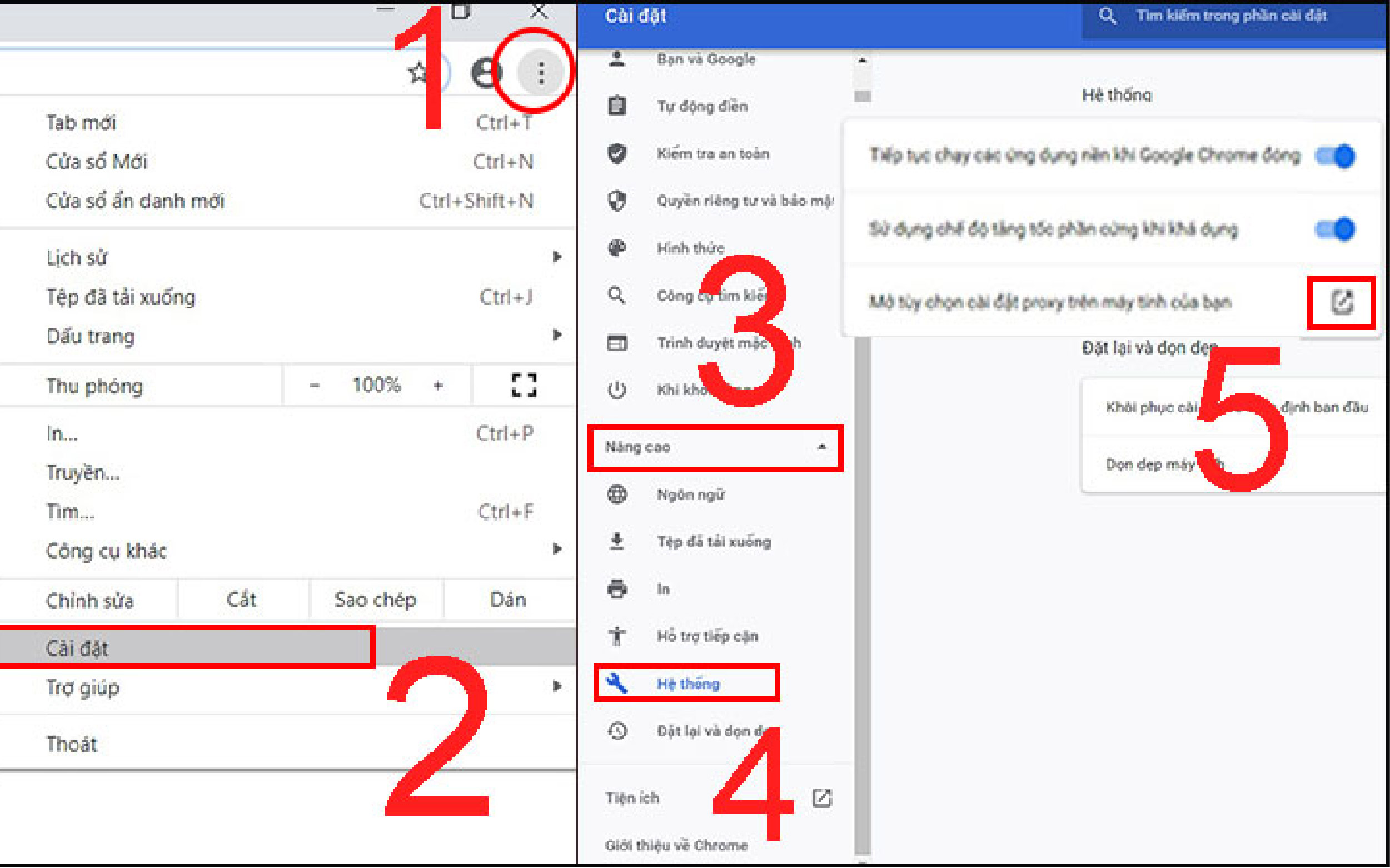Click the bookmark star in the address bar
1390x868 pixels.
(x=417, y=71)
